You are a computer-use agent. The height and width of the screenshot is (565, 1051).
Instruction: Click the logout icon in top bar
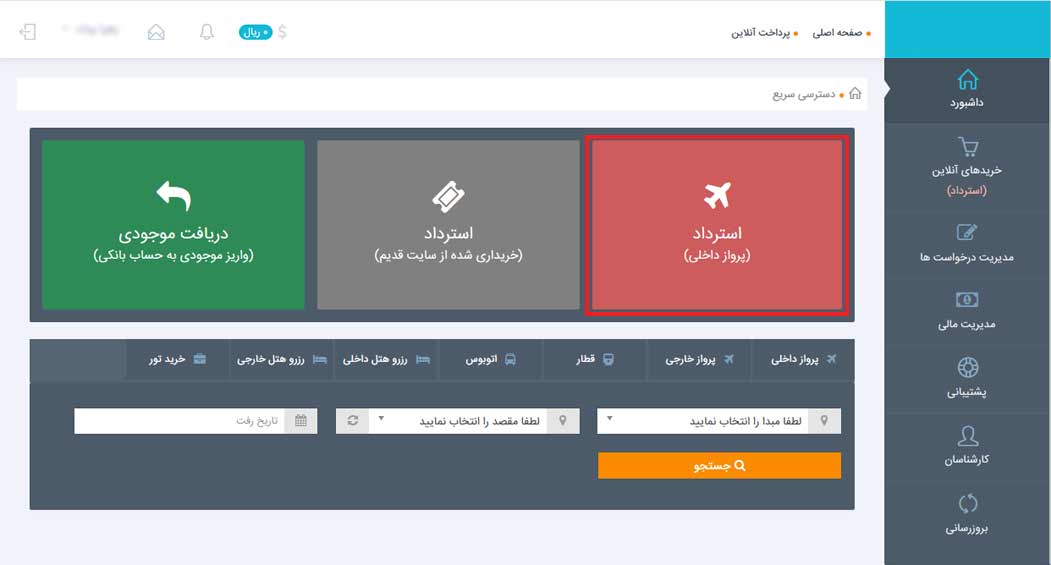click(28, 32)
